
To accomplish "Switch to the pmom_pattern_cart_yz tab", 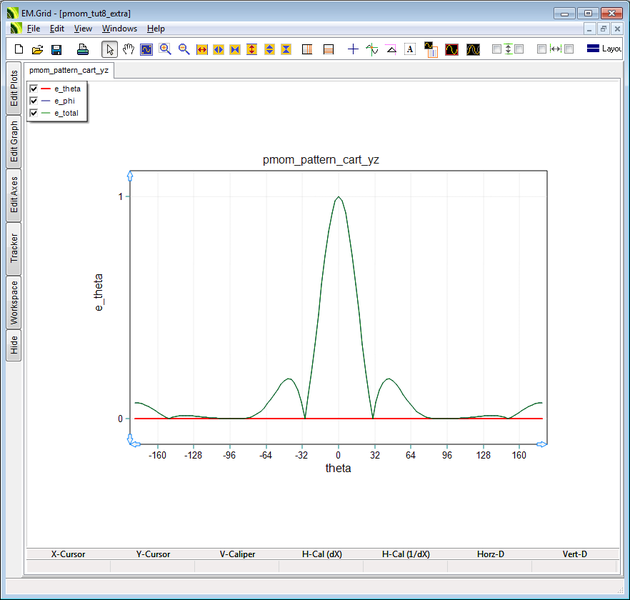I will point(70,71).
